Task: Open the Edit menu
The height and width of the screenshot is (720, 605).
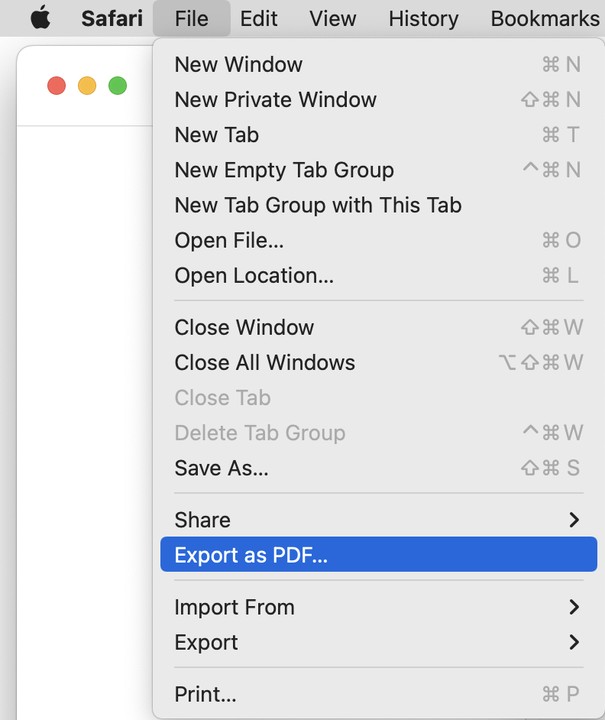Action: [259, 18]
